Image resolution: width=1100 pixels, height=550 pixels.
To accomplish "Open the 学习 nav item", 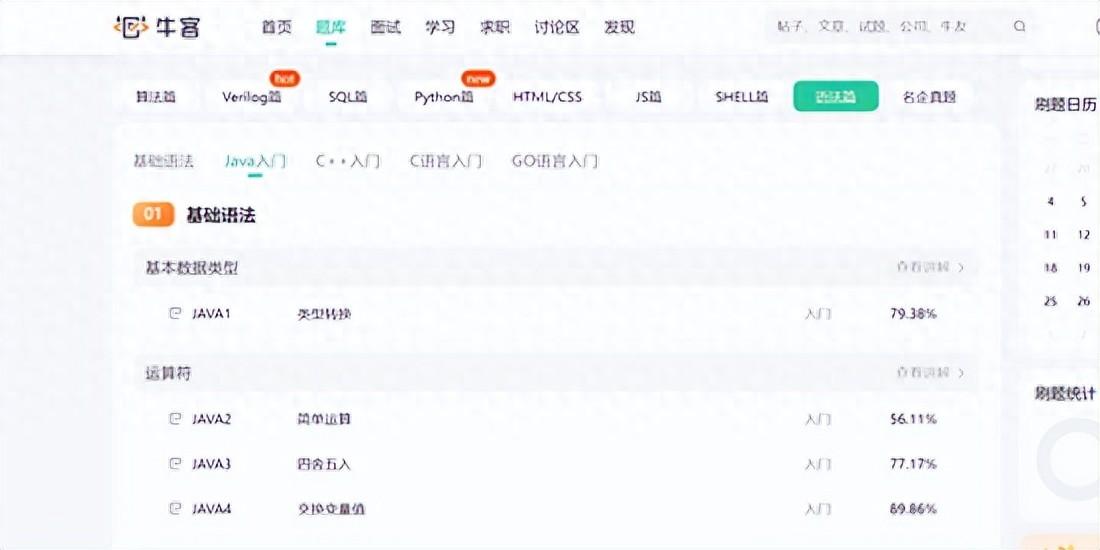I will coord(440,27).
